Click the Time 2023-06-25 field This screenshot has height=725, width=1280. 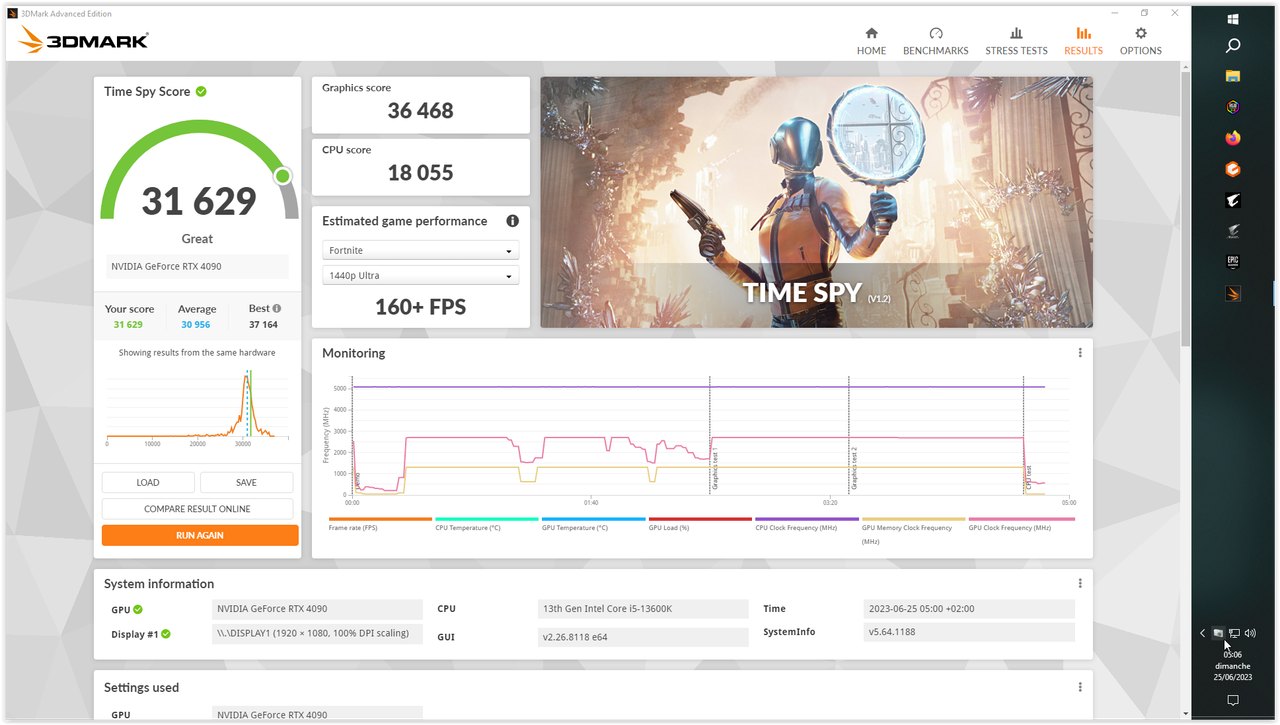969,609
